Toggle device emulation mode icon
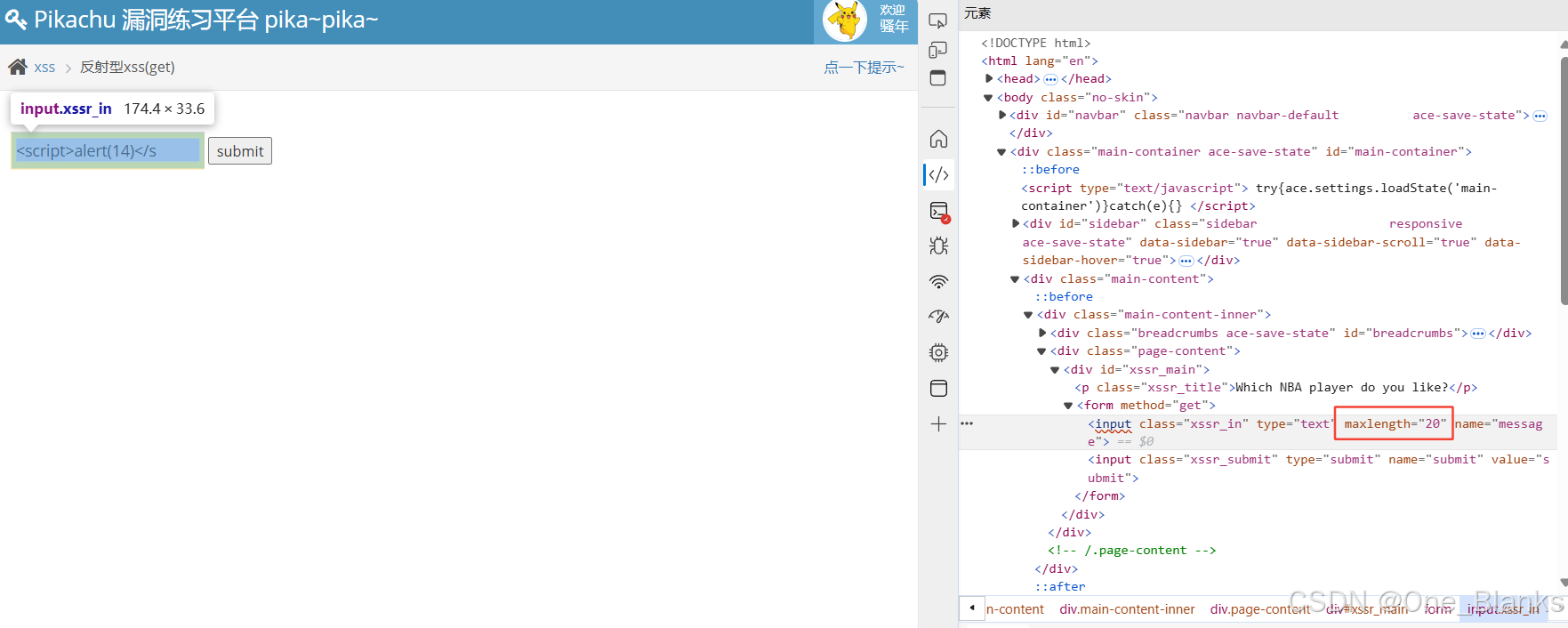The width and height of the screenshot is (1568, 628). pos(938,49)
